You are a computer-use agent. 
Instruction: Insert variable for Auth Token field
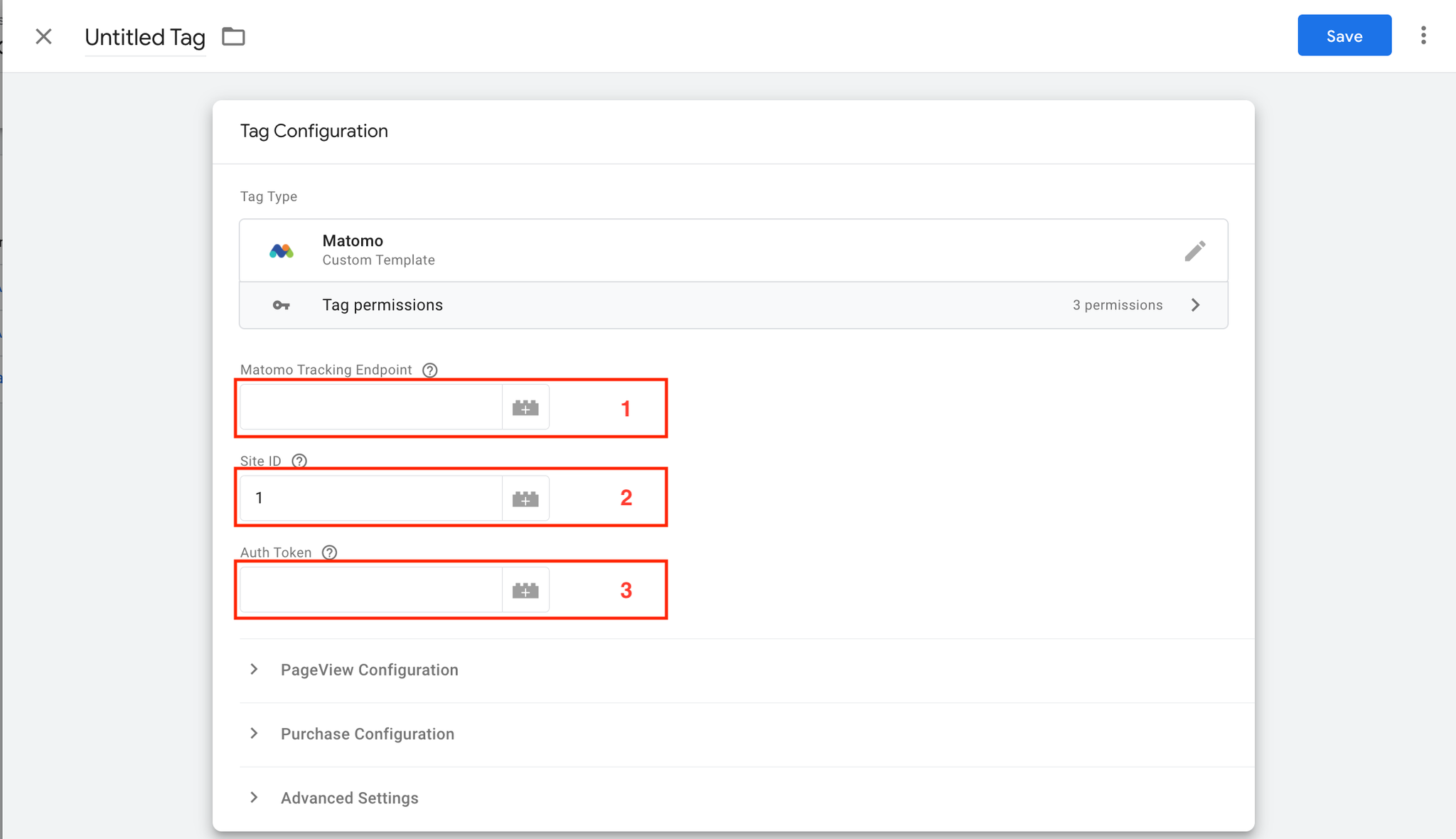coord(525,590)
